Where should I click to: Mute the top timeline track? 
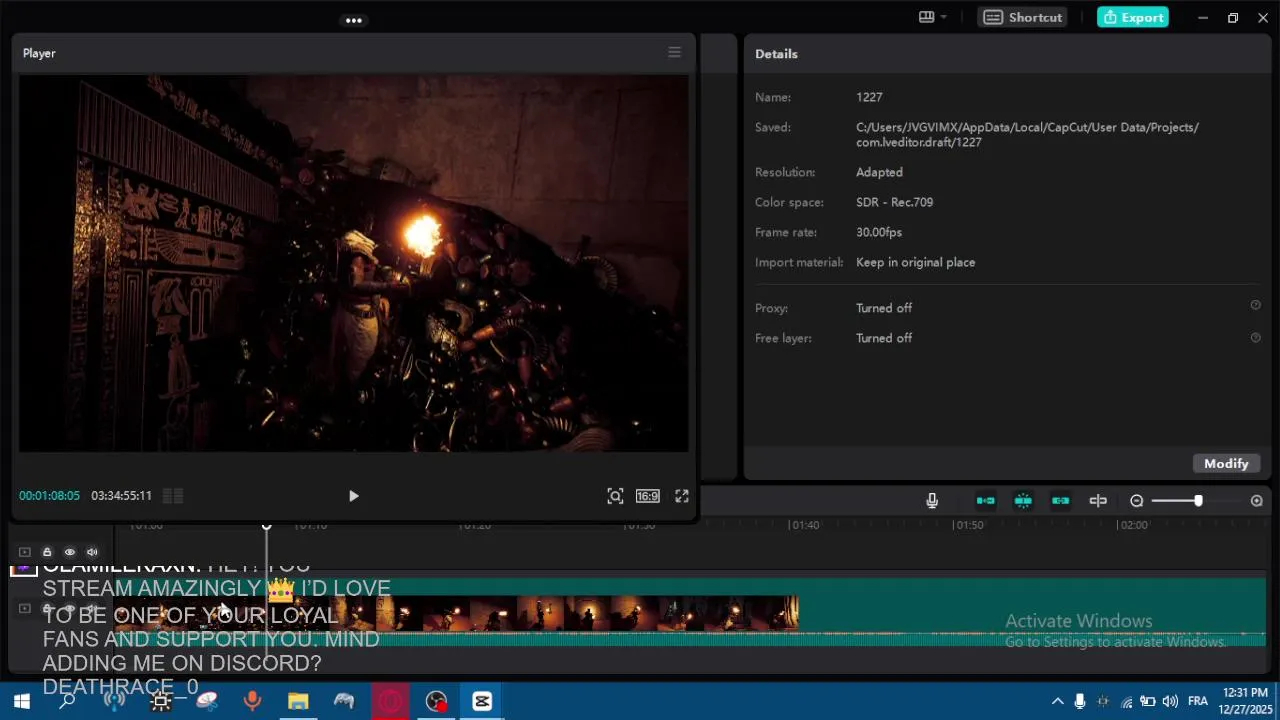(x=92, y=552)
